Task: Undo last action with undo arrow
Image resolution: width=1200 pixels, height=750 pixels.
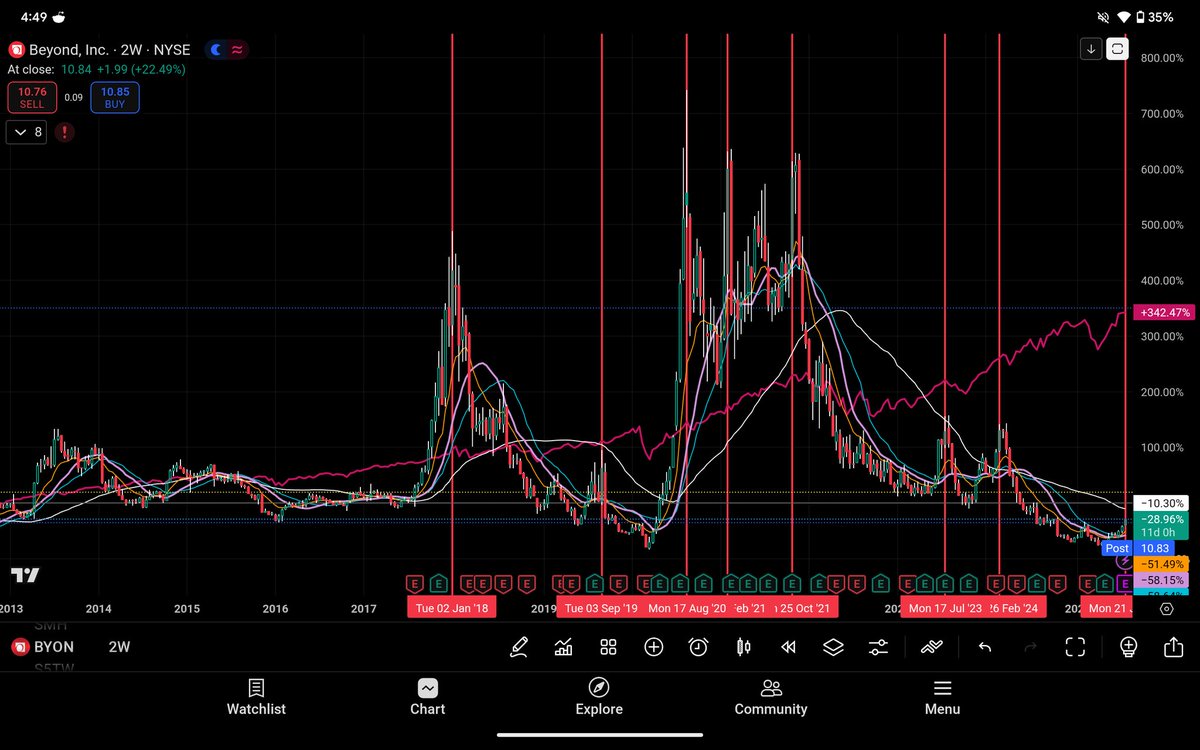Action: [985, 647]
